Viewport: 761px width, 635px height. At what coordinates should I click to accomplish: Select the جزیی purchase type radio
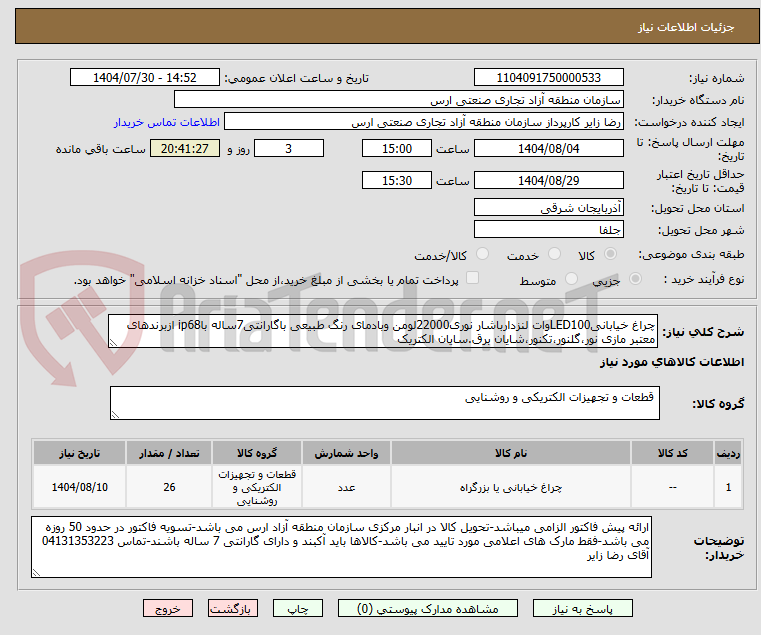point(635,279)
